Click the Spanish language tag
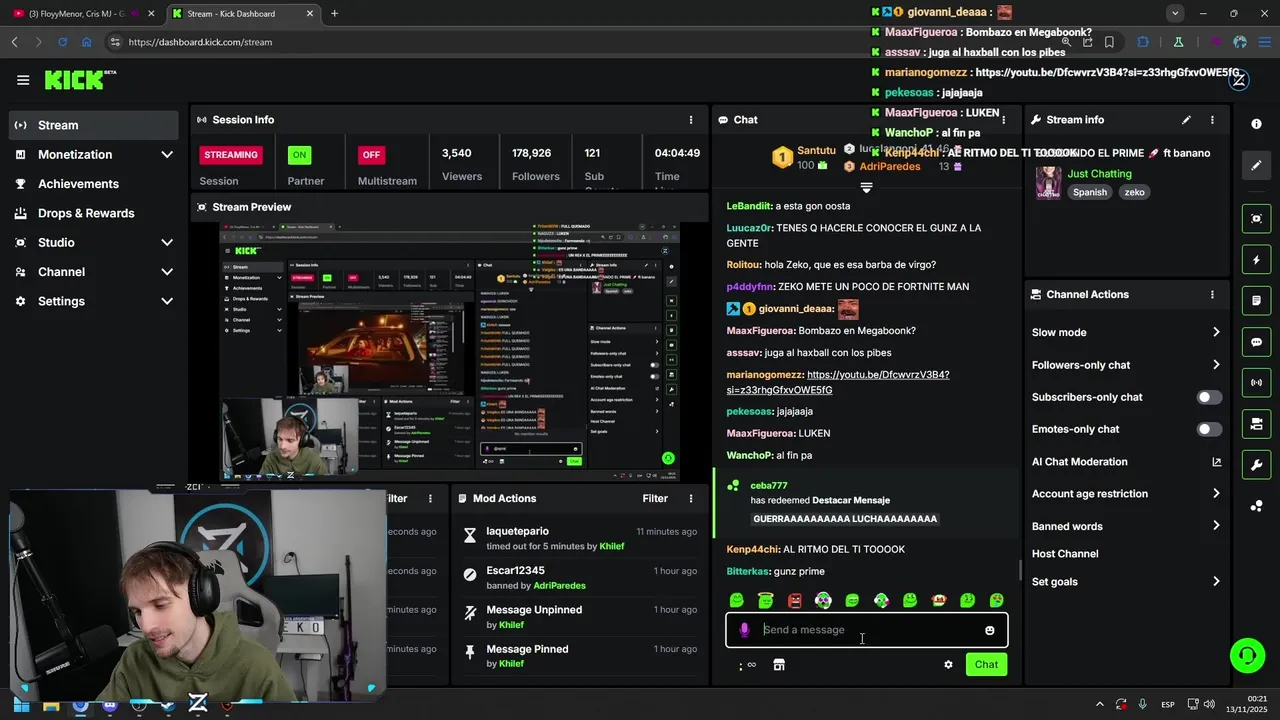 tap(1090, 192)
